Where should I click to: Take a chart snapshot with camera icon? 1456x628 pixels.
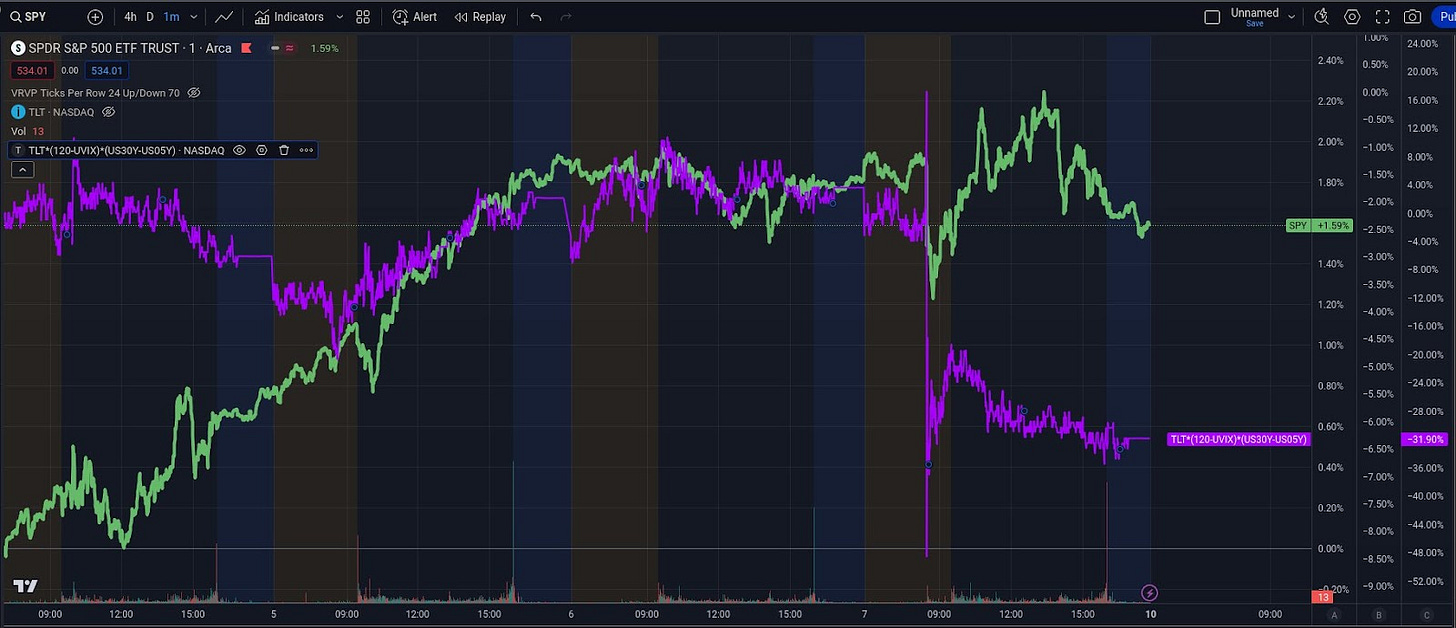click(1412, 17)
